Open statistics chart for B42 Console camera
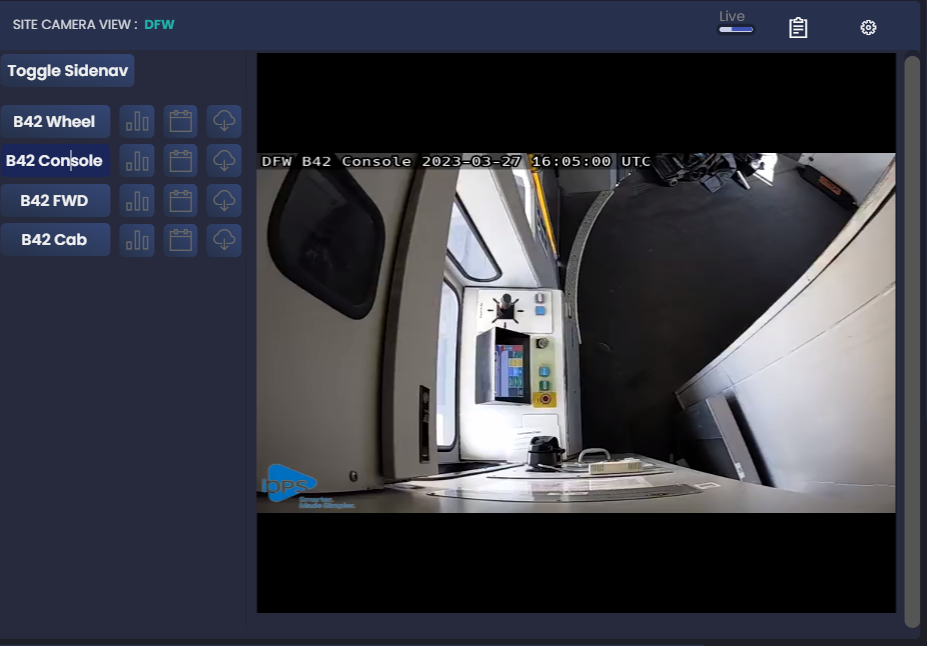 137,160
